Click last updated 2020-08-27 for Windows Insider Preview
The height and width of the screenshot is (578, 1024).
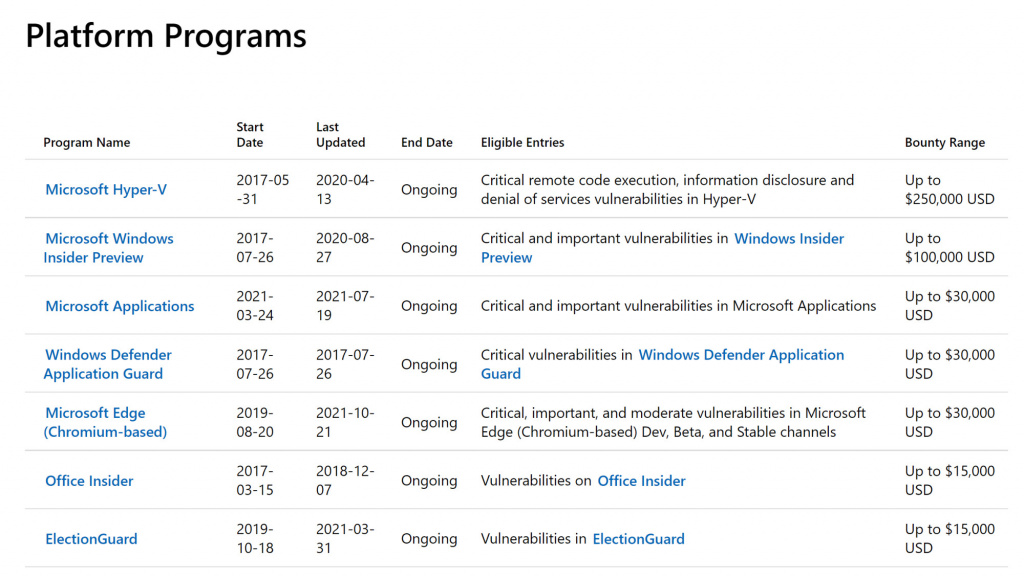pyautogui.click(x=345, y=248)
